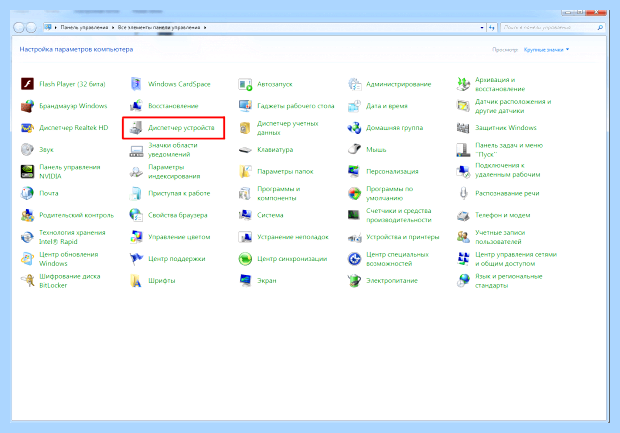Open Подключения к удаленным рабочим link

tap(507, 170)
